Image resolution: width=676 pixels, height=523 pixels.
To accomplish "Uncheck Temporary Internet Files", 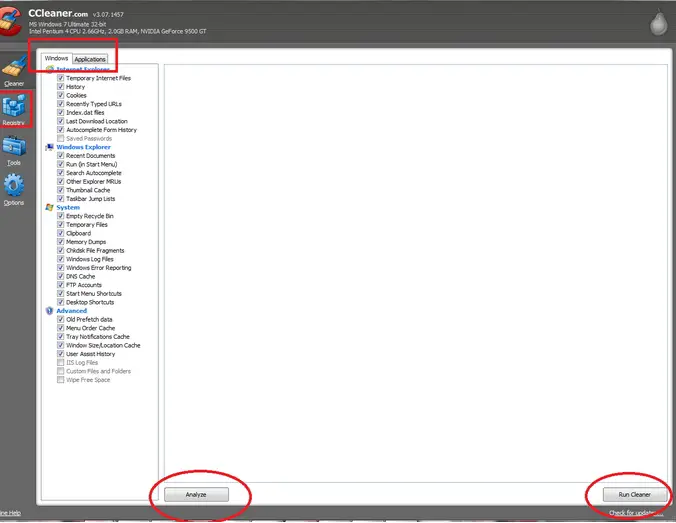I will click(x=61, y=78).
